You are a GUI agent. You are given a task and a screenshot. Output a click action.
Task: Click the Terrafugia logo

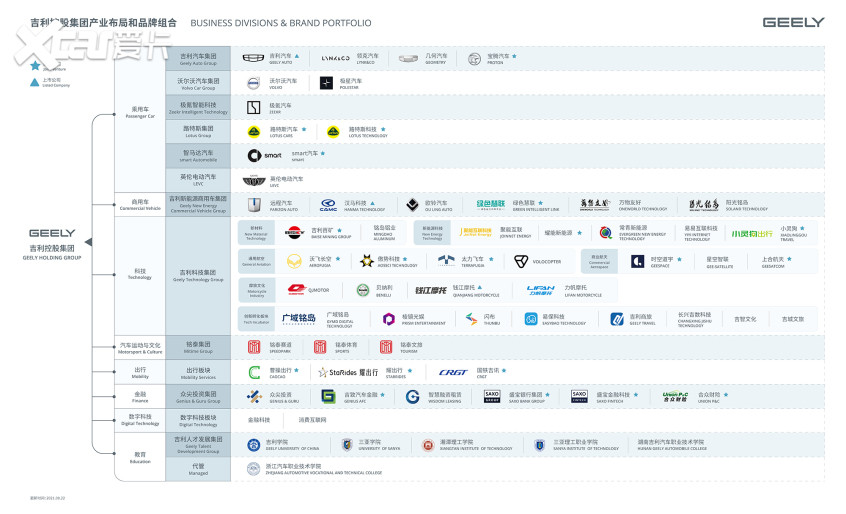pos(446,261)
